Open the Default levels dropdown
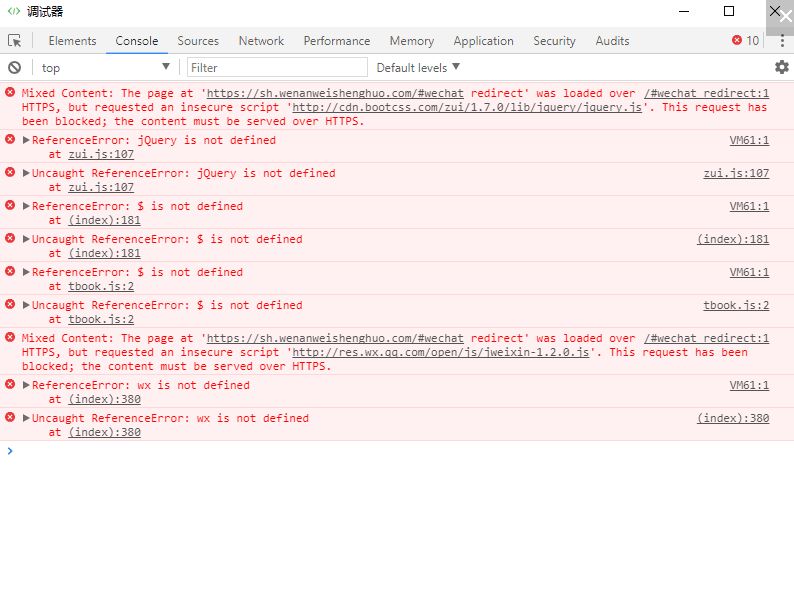 [418, 67]
